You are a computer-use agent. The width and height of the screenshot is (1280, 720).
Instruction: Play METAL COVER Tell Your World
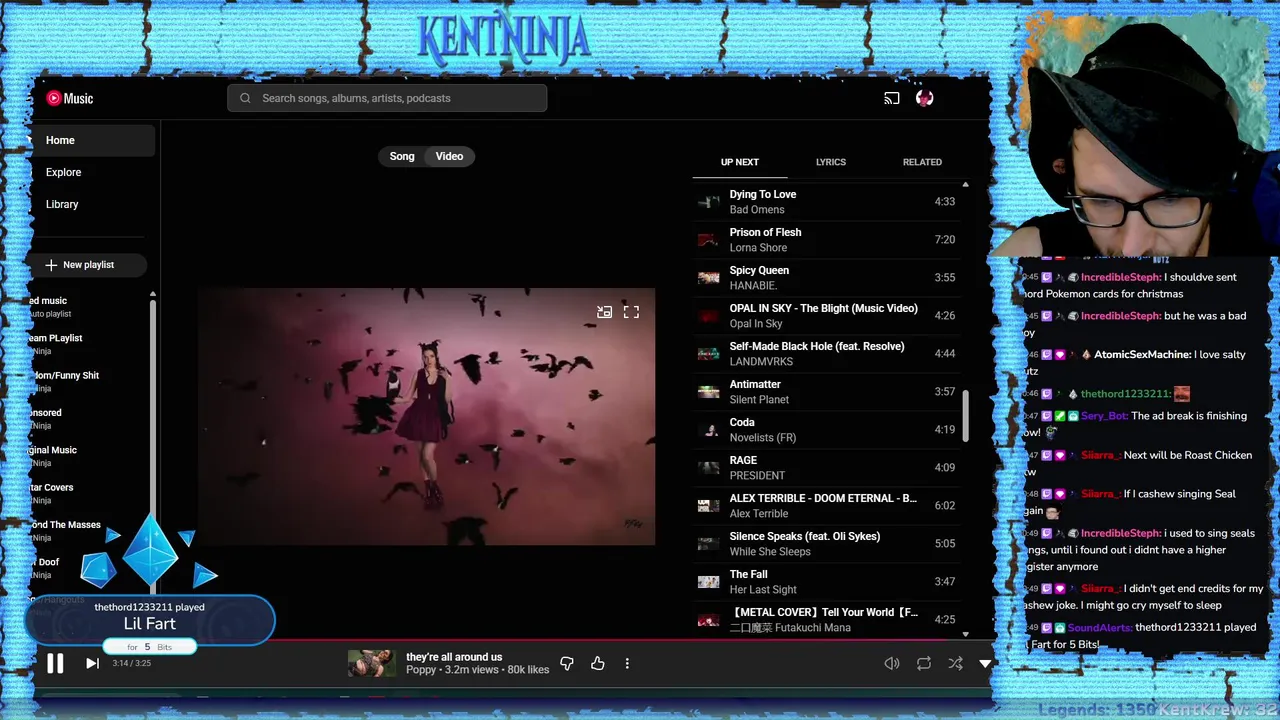(x=826, y=620)
